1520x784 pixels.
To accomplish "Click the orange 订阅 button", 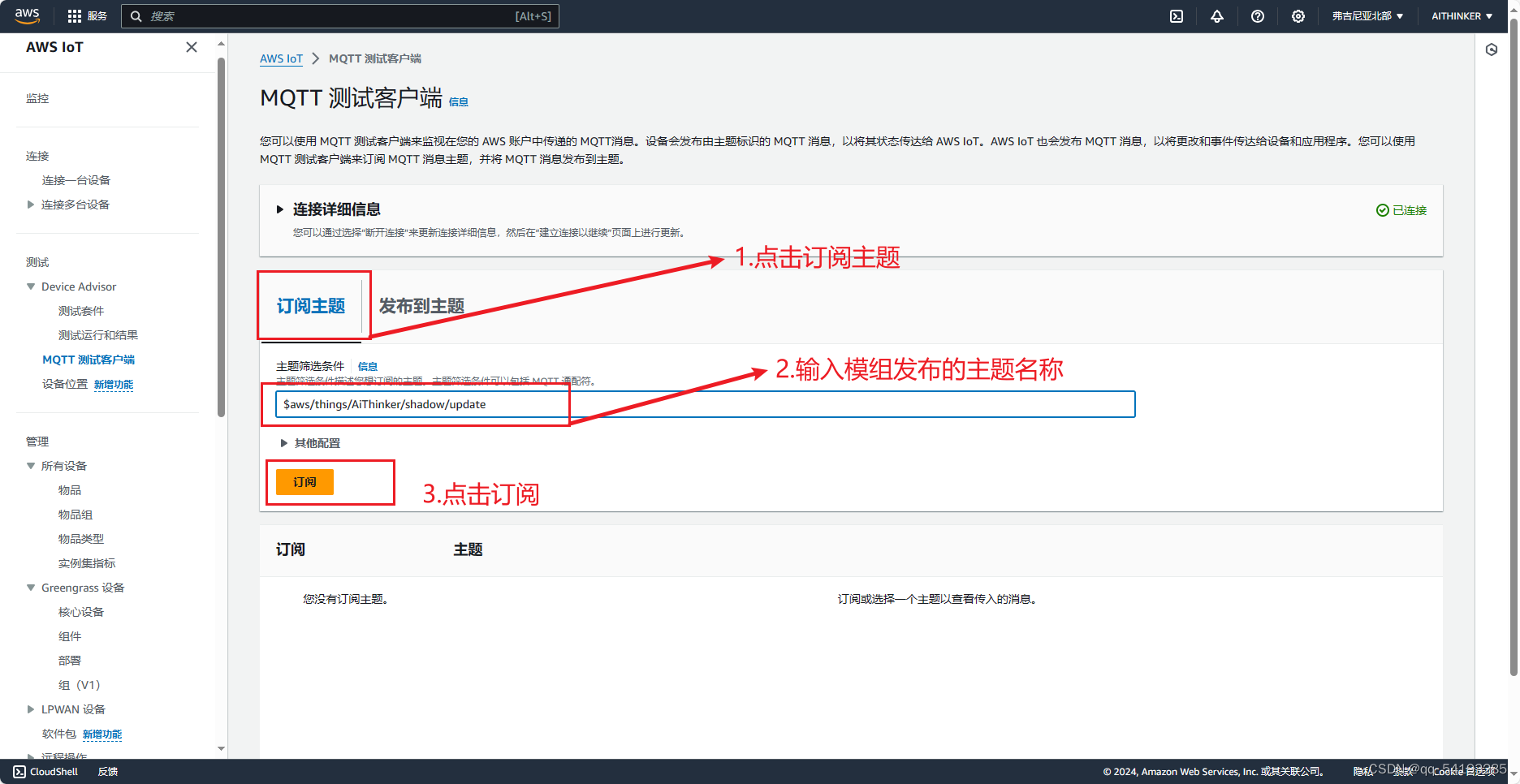I will 304,482.
